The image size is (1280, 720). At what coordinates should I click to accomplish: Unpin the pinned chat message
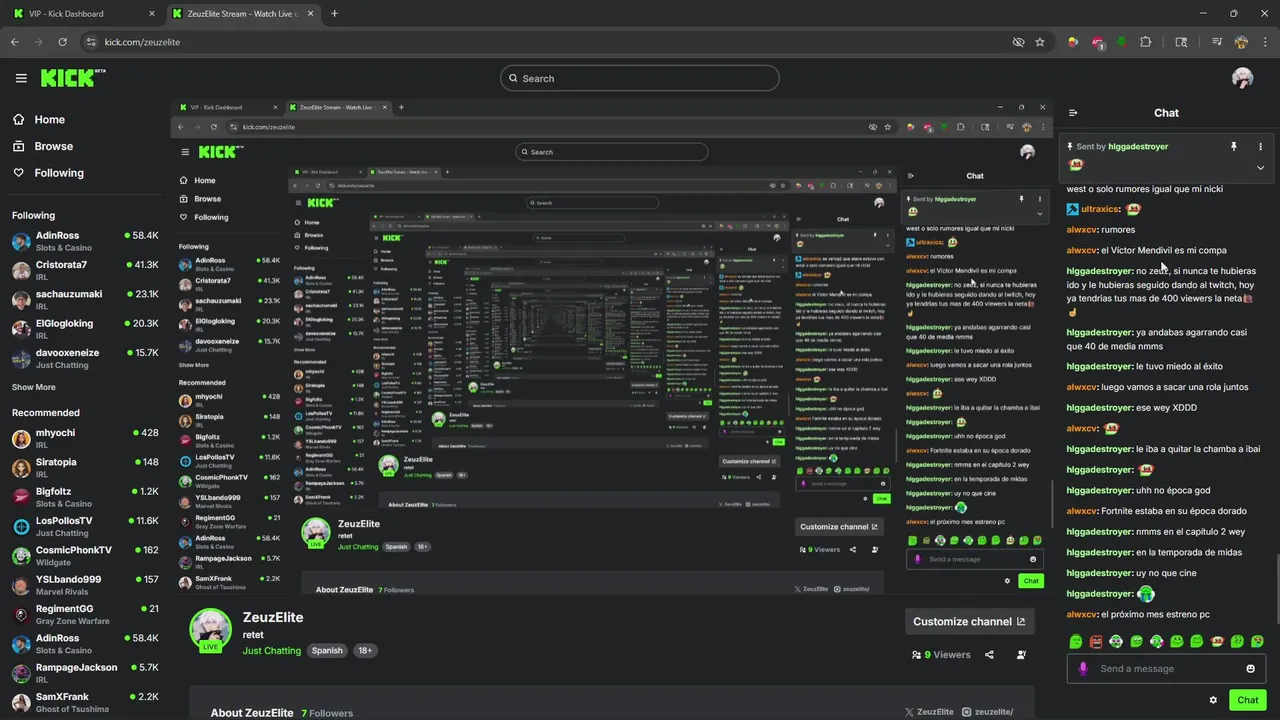pyautogui.click(x=1233, y=146)
